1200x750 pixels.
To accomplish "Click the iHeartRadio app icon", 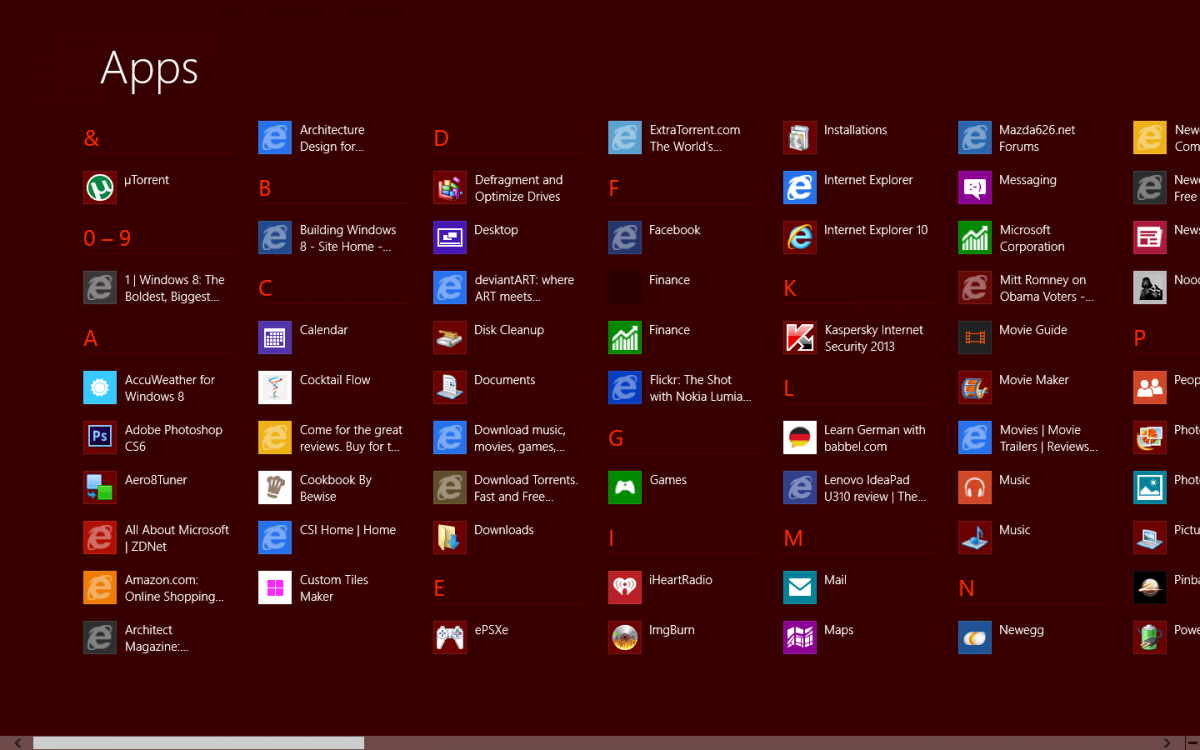I will coord(625,588).
